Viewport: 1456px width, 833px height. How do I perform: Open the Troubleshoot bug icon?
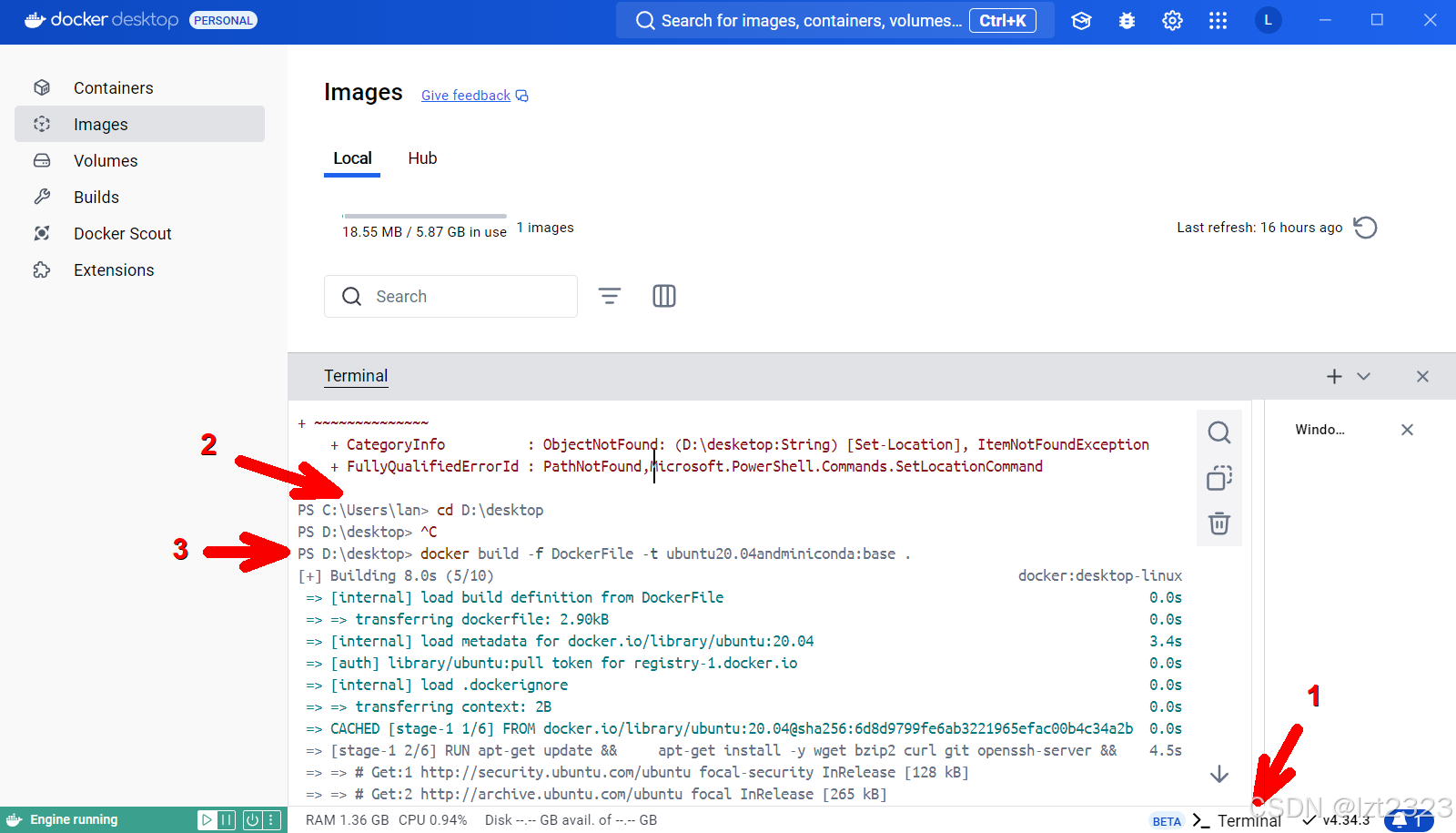coord(1127,20)
